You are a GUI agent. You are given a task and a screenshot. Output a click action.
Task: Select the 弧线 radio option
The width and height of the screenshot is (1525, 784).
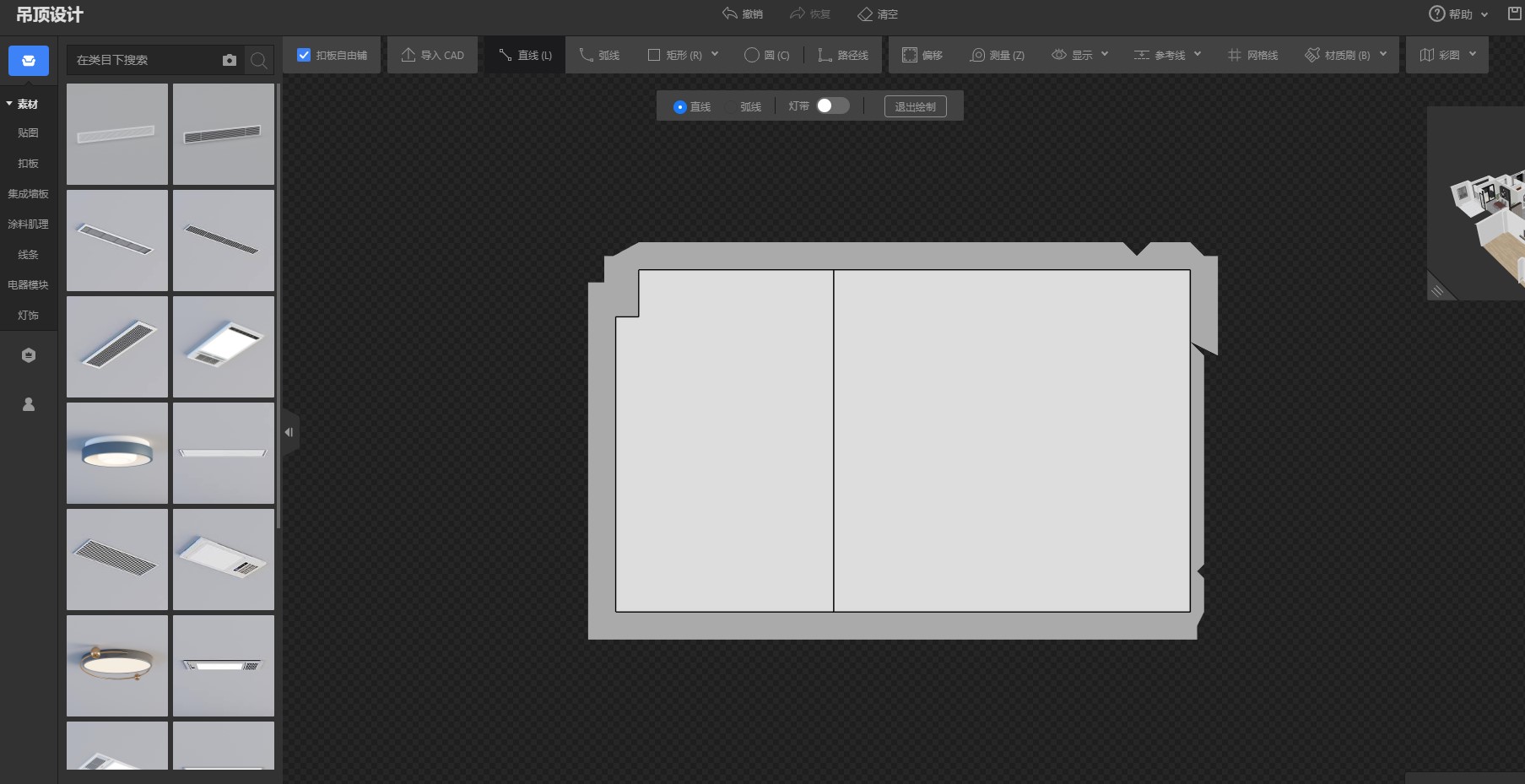pyautogui.click(x=732, y=106)
